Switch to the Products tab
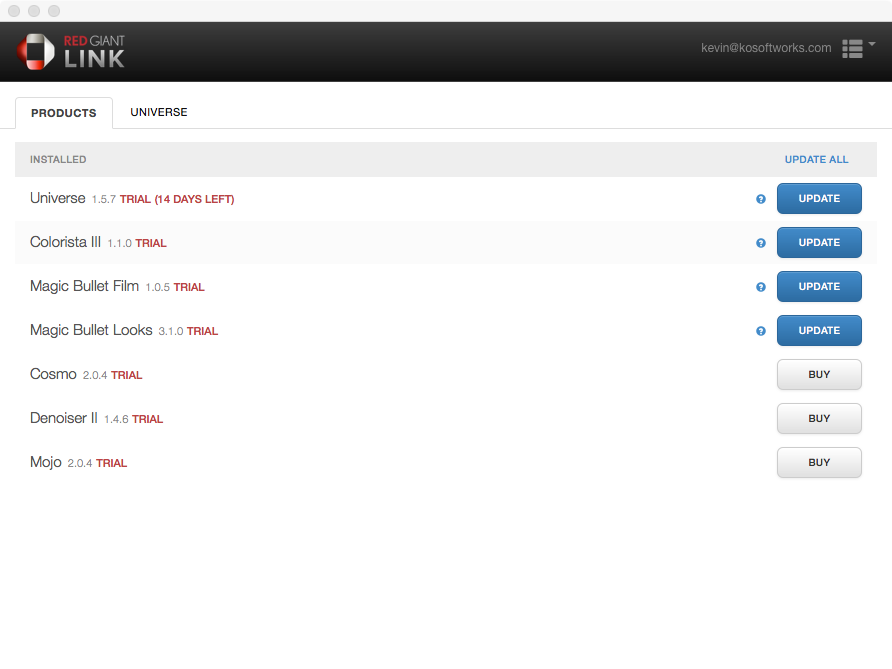Viewport: 892px width, 669px height. [x=64, y=113]
